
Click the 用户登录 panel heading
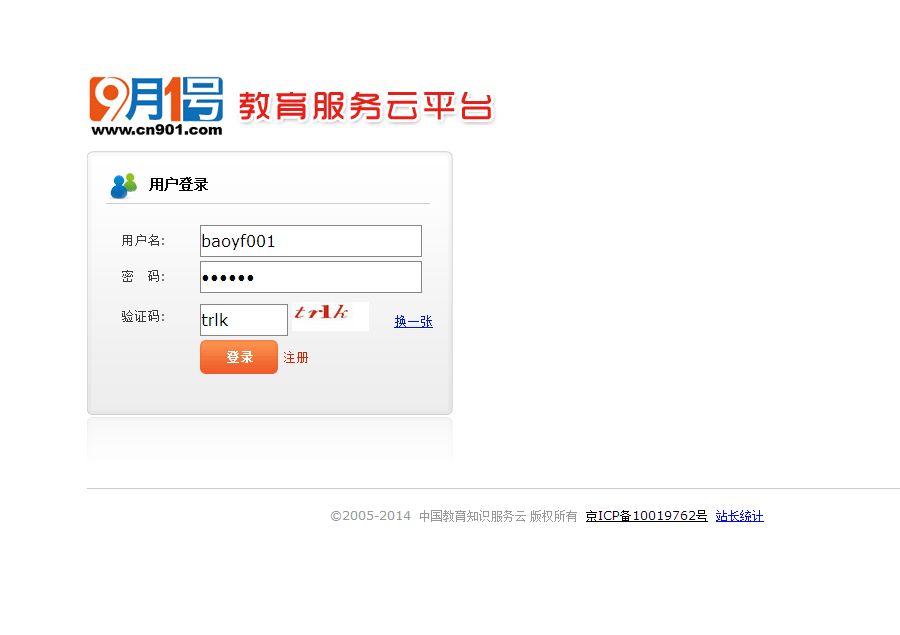(x=178, y=185)
